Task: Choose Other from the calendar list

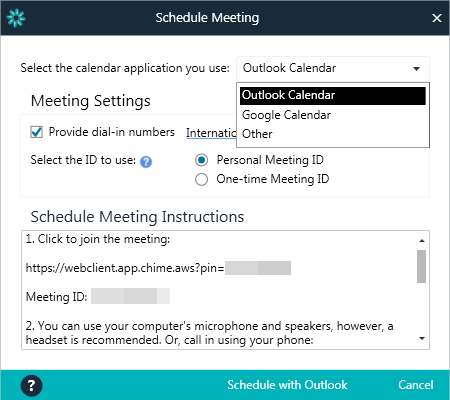Action: click(x=333, y=134)
